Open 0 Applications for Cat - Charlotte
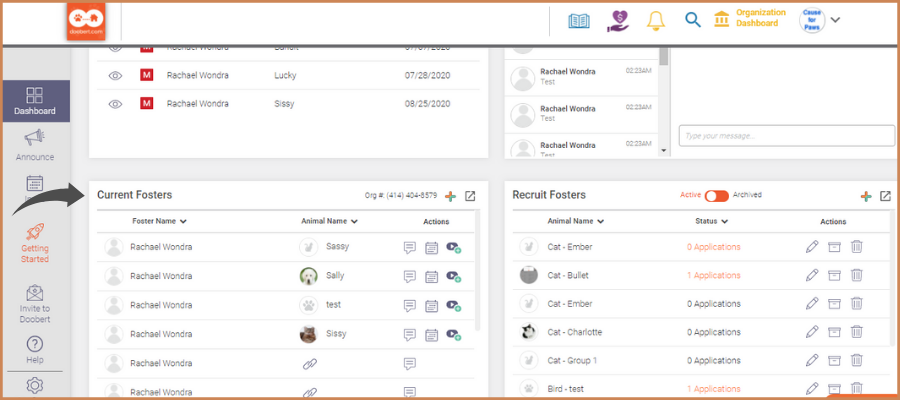The height and width of the screenshot is (400, 900). tap(713, 332)
